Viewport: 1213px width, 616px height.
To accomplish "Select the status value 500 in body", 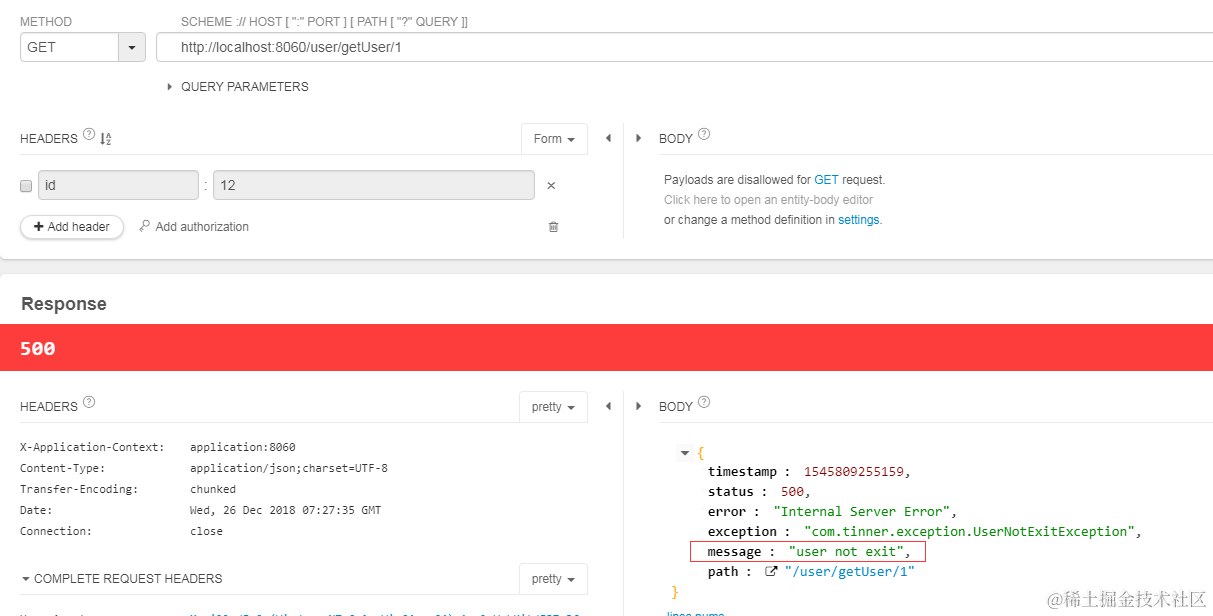I will click(793, 492).
